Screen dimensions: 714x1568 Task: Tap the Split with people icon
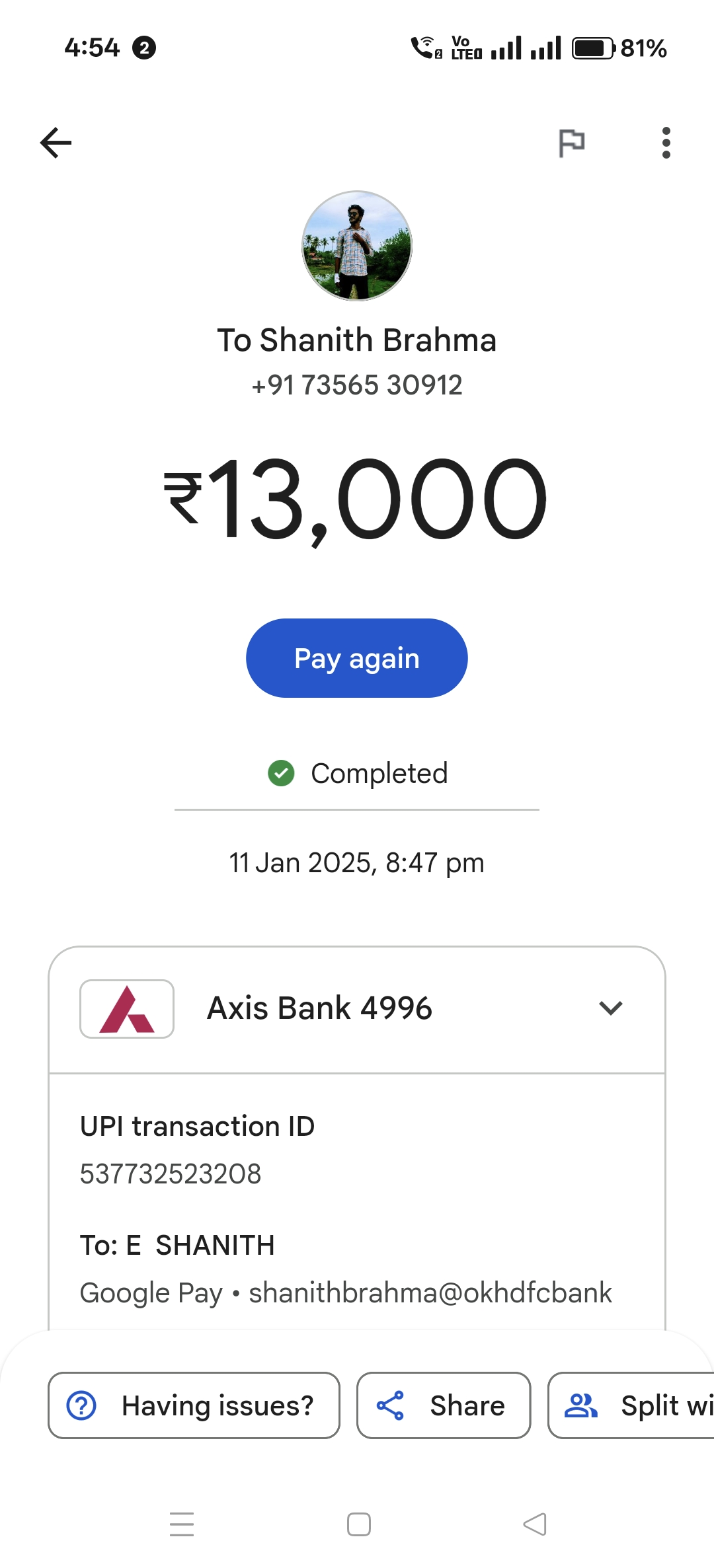pyautogui.click(x=580, y=1405)
